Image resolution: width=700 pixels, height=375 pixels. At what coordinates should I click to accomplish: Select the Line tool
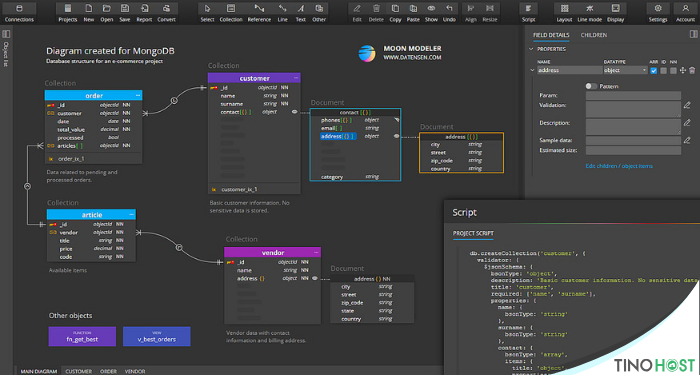282,8
